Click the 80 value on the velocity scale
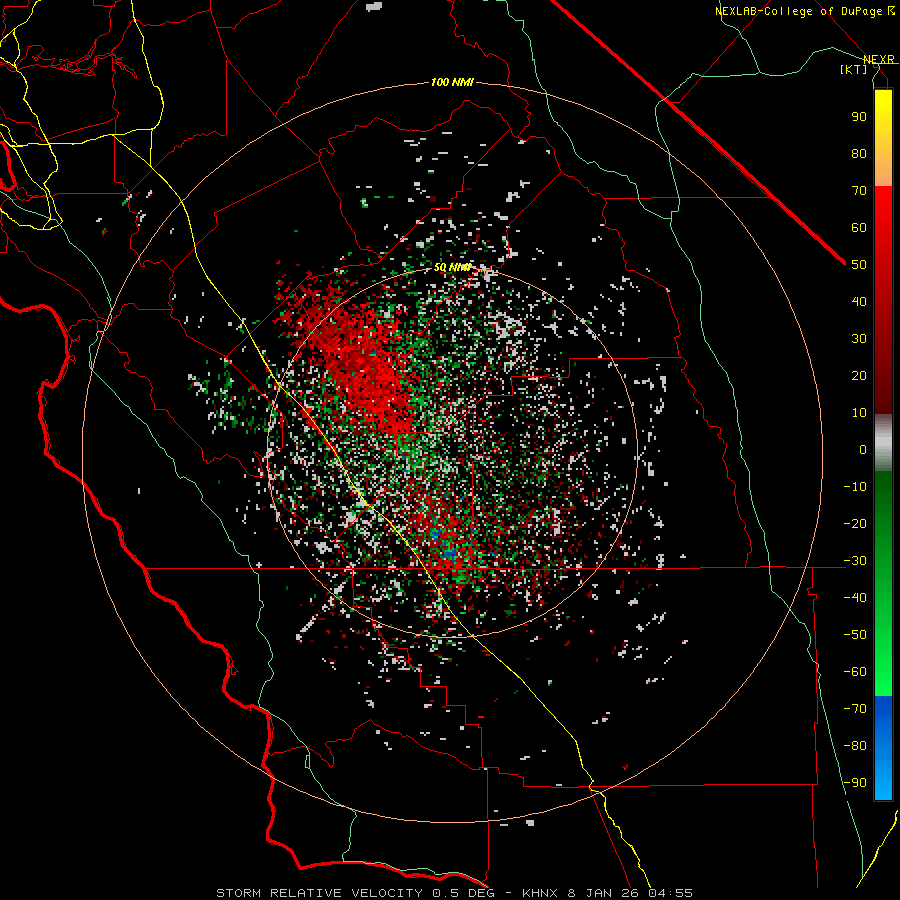Screen dimensions: 900x900 coord(859,153)
